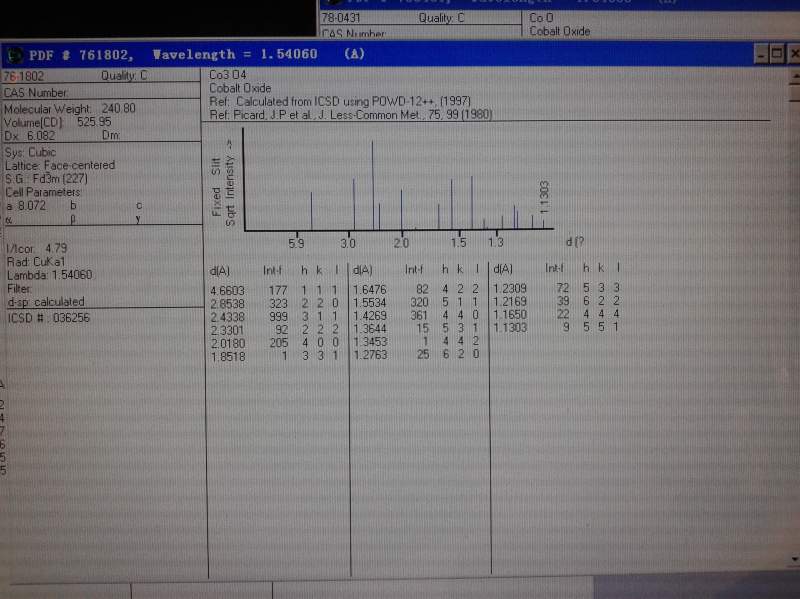Click cell parameter a 8.072
800x599 pixels.
(x=27, y=206)
